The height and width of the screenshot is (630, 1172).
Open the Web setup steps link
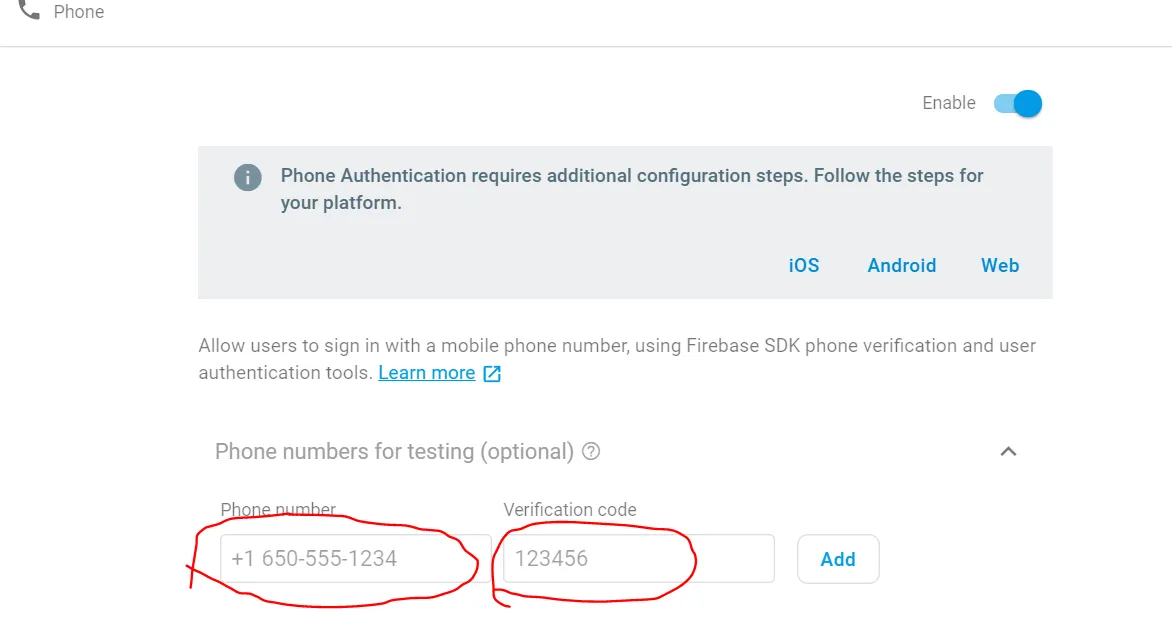[999, 265]
